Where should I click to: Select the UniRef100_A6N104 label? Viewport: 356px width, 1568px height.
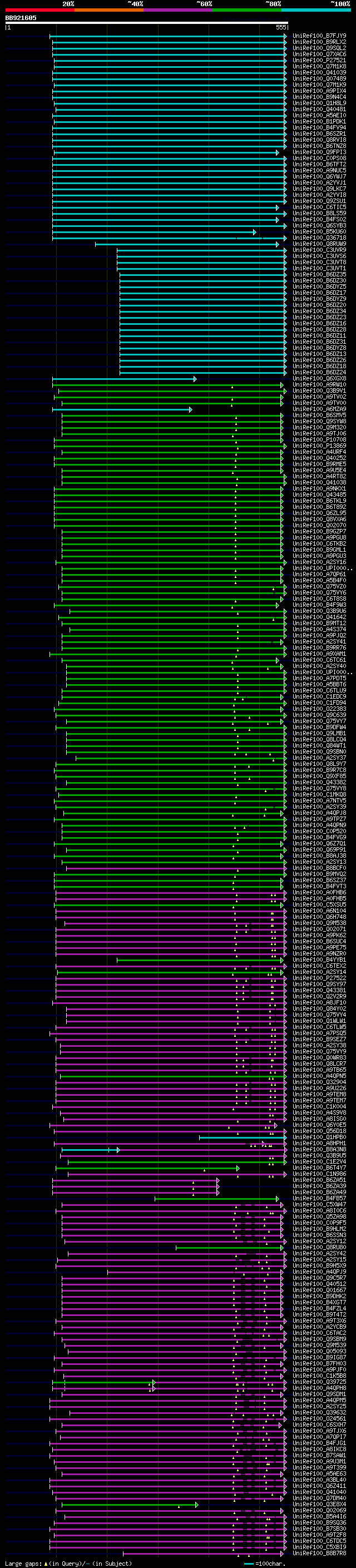(319, 911)
